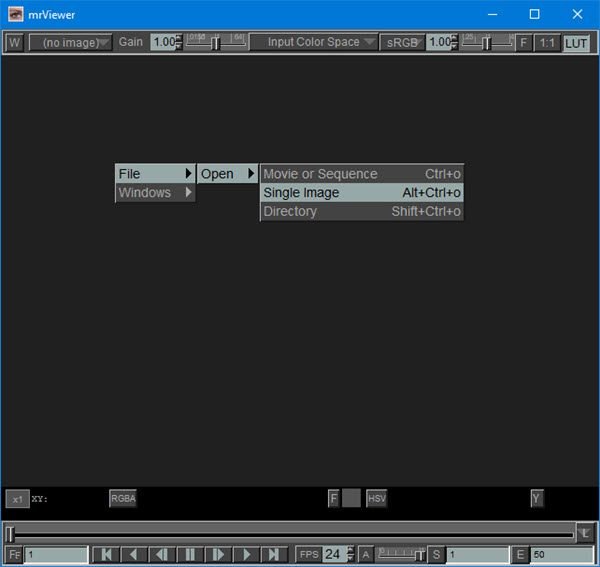Pause playback with the stop button
The width and height of the screenshot is (600, 567).
coord(190,554)
